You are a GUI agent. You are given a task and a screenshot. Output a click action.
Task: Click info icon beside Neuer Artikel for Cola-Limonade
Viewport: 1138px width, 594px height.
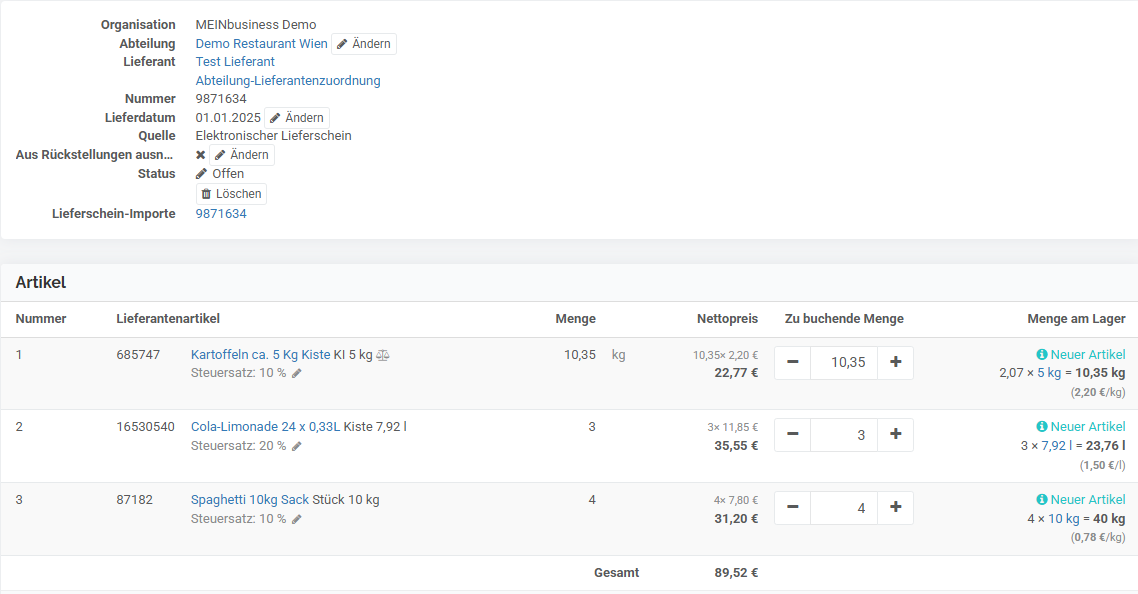(x=1042, y=427)
